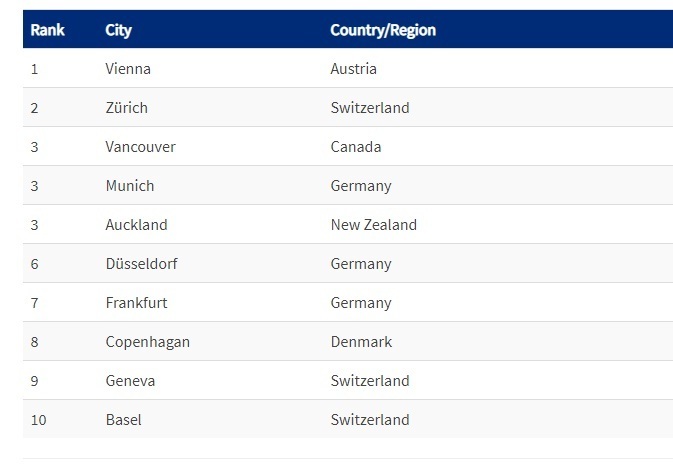Click Munich in the City column

pyautogui.click(x=130, y=186)
